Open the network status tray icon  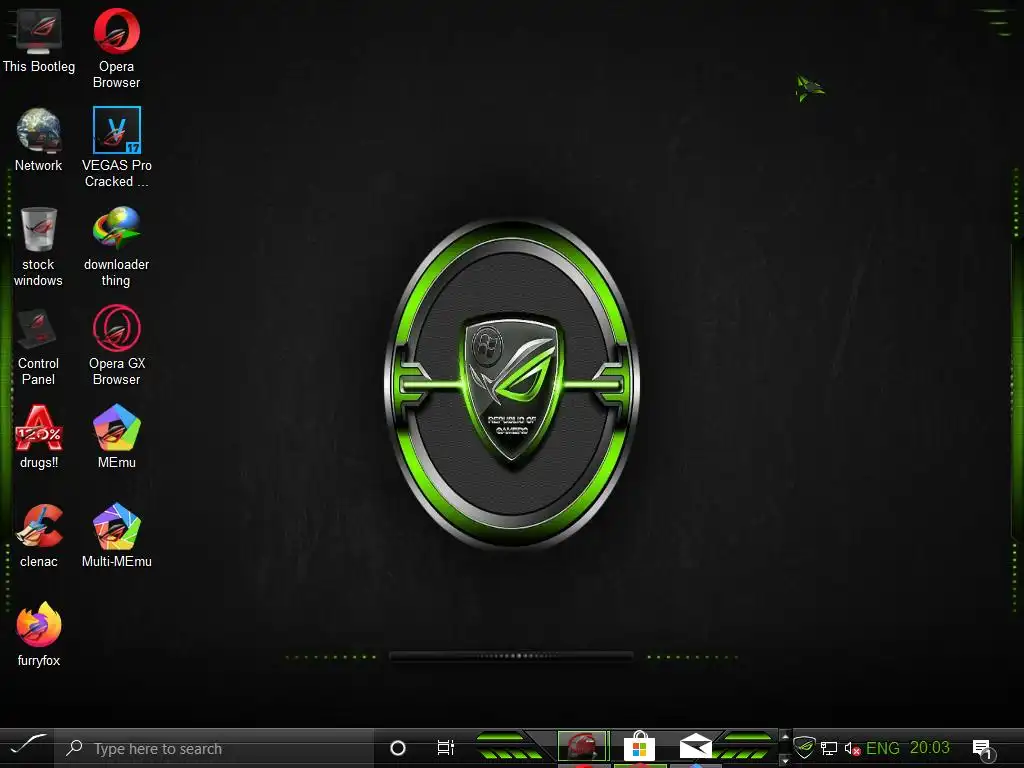pos(829,748)
